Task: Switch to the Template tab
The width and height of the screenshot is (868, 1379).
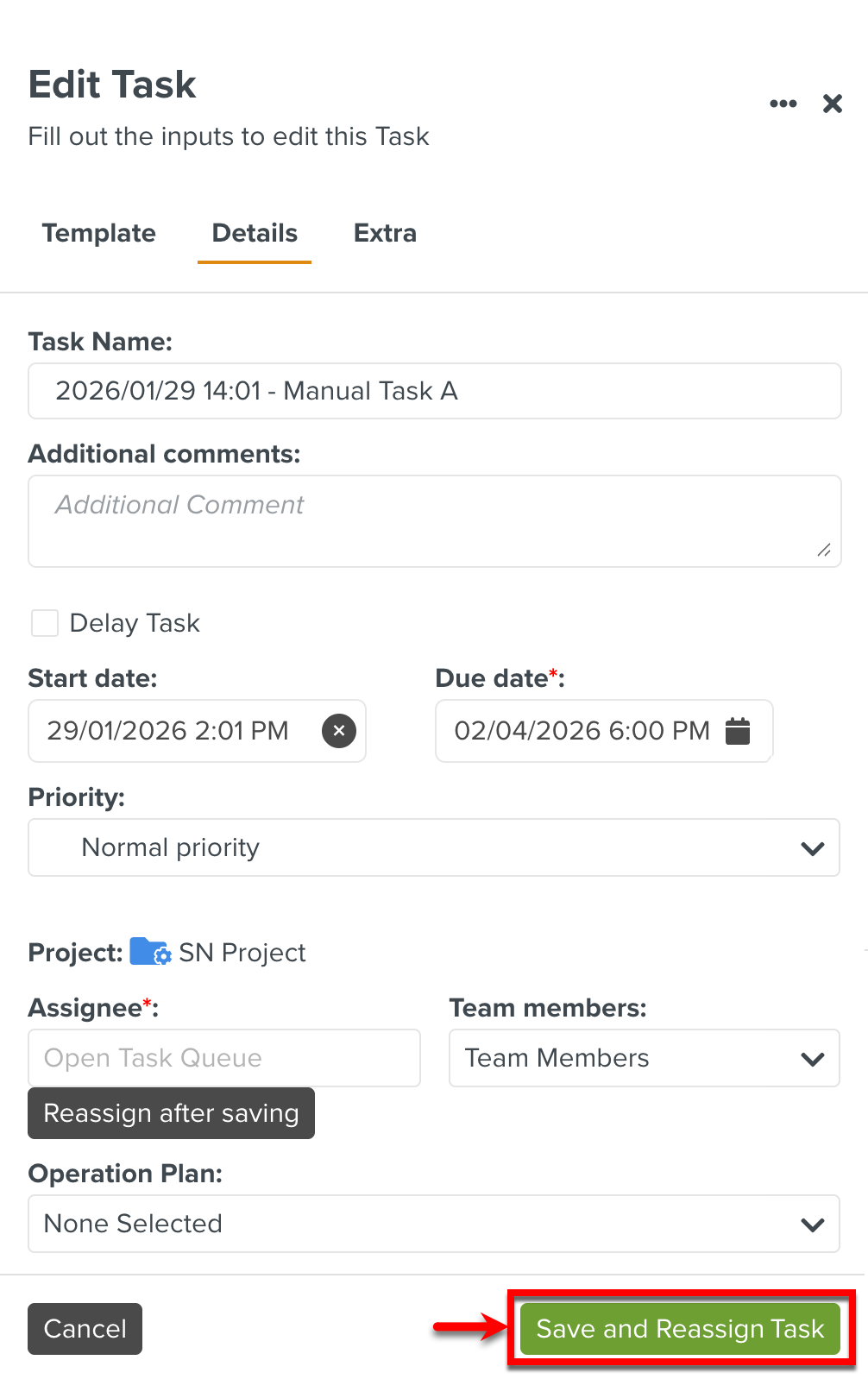Action: [98, 233]
